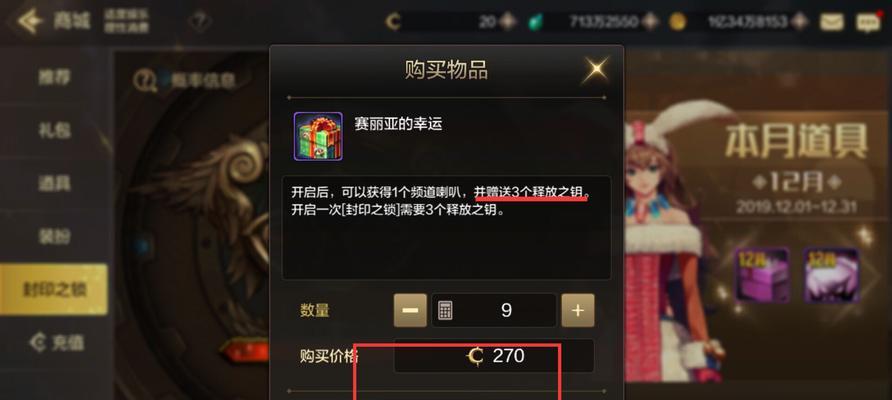Add more teal gem currency via plus
This screenshot has height=400, width=892.
tap(649, 22)
